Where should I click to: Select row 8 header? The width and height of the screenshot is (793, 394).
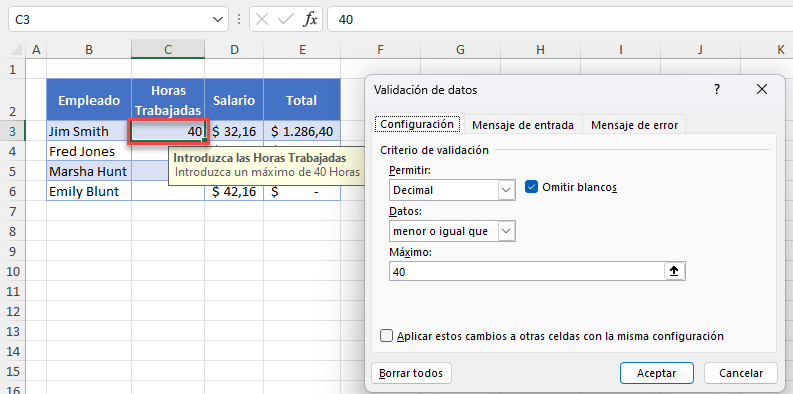(12, 232)
